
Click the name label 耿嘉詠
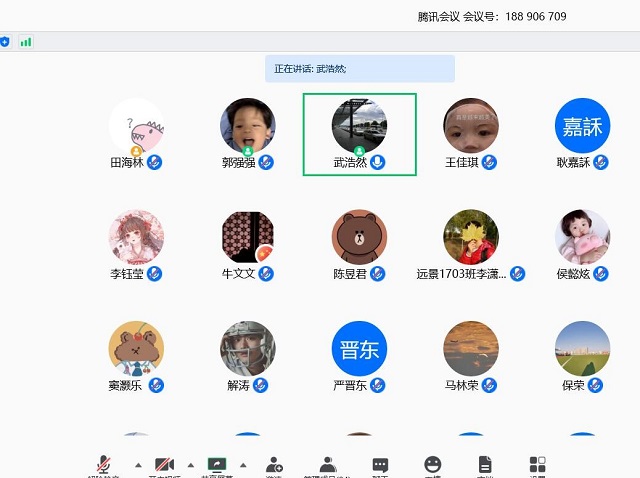pos(573,162)
